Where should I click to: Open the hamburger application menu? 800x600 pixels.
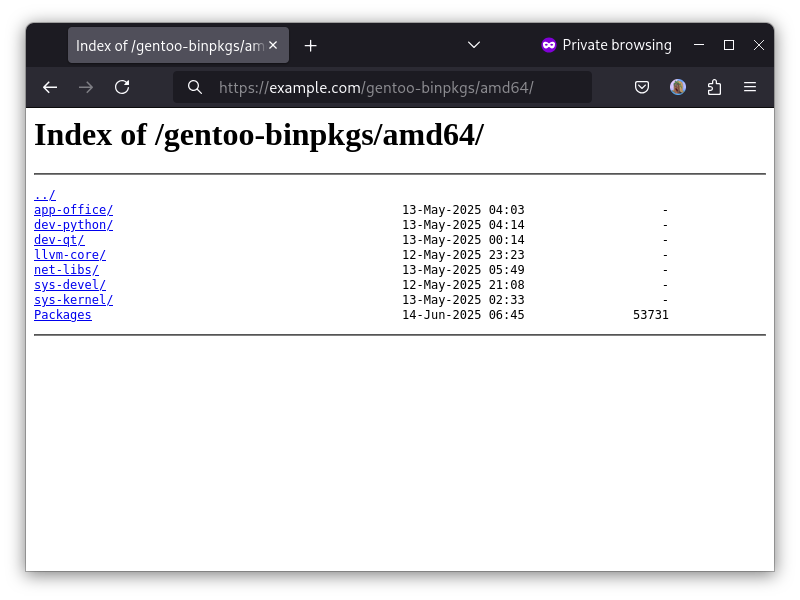pyautogui.click(x=749, y=87)
